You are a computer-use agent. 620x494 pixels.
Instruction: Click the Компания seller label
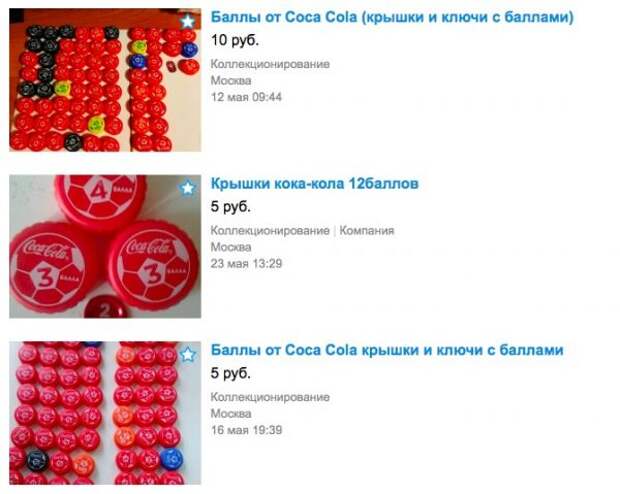point(367,231)
